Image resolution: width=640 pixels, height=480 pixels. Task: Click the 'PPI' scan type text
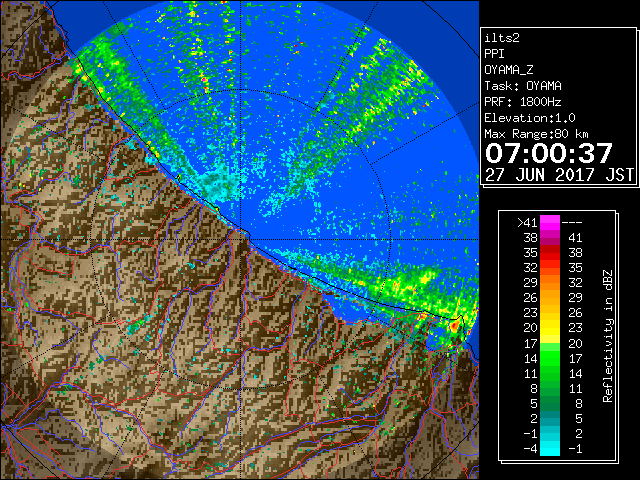click(x=494, y=54)
